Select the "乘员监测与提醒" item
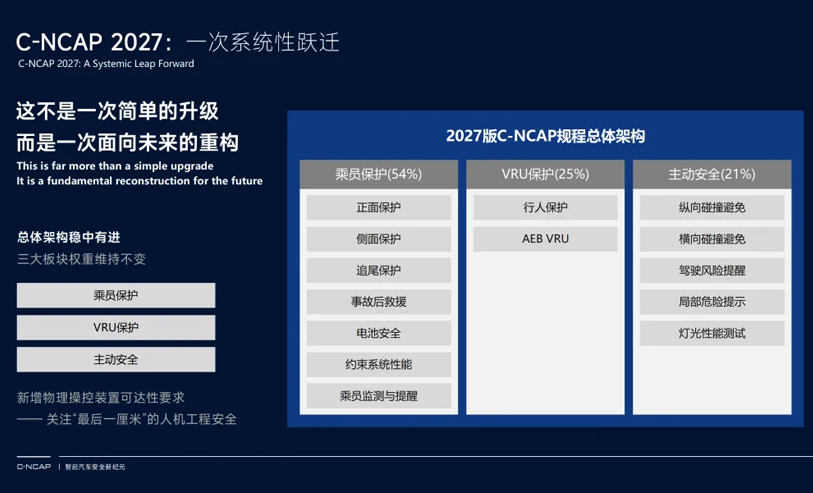This screenshot has width=813, height=493. 379,396
